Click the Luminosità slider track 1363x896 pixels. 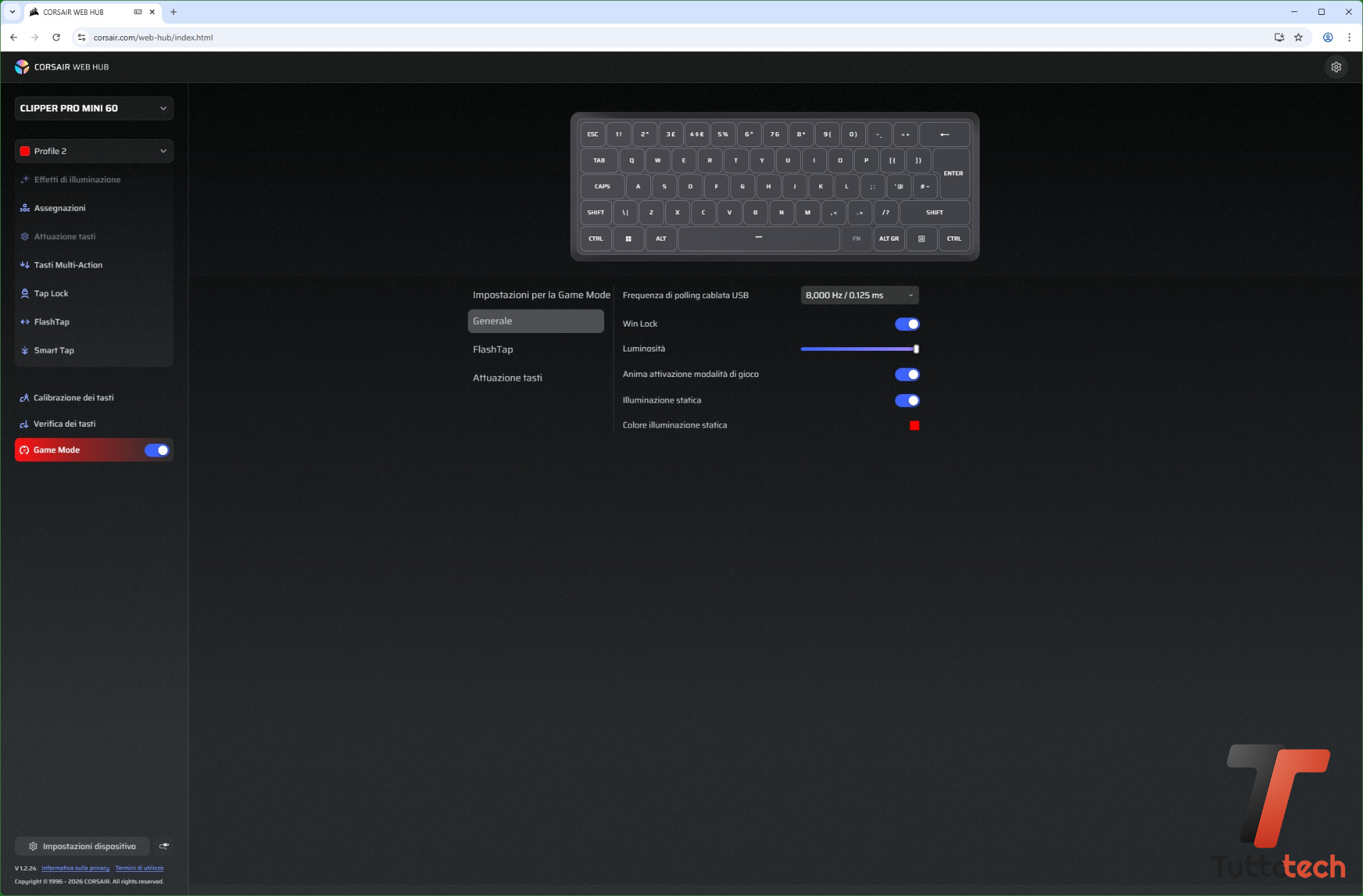tap(859, 349)
